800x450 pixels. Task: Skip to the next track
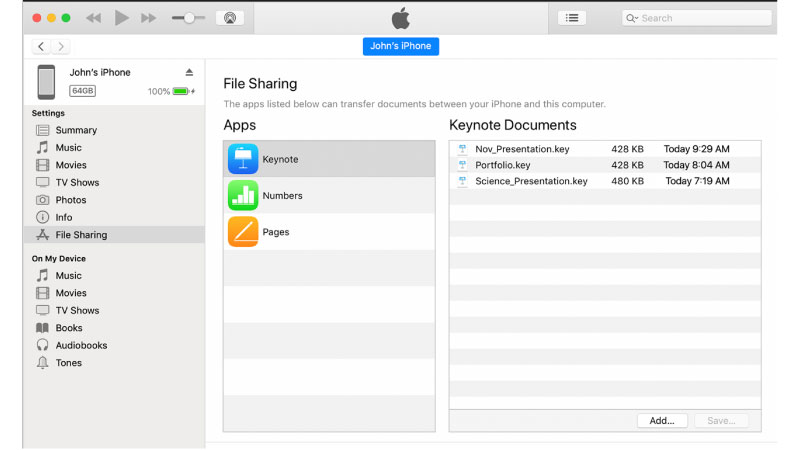(x=148, y=18)
